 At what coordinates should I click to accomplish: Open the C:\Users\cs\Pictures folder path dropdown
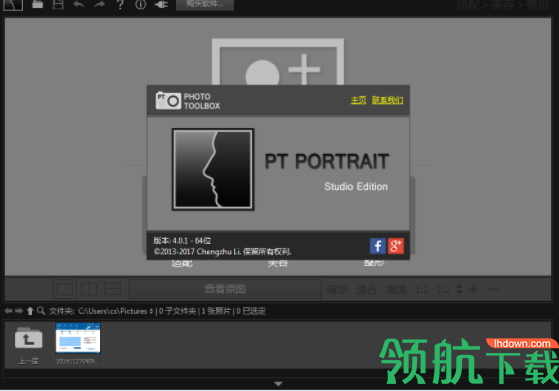point(116,311)
